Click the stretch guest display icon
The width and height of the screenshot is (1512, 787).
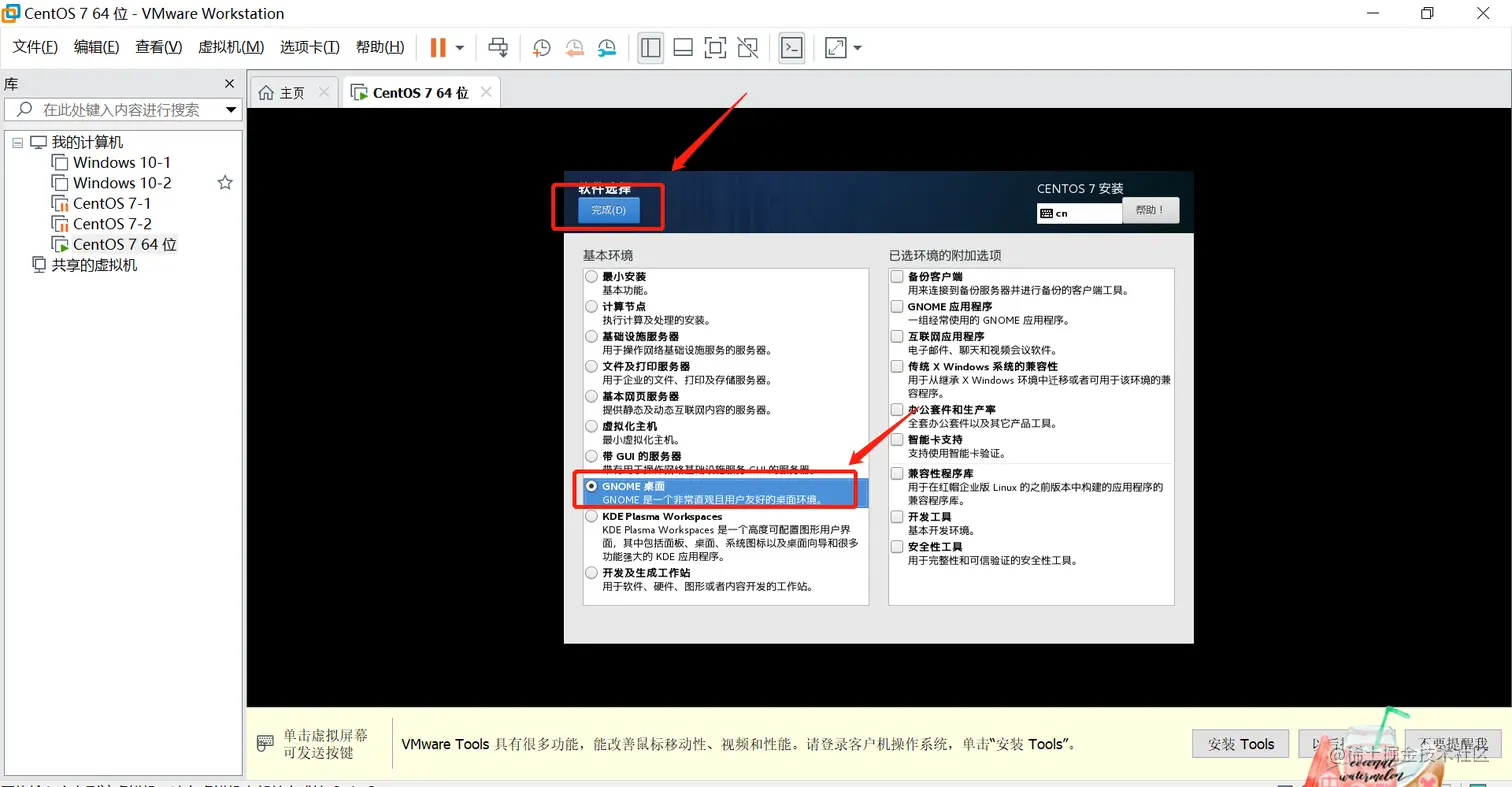[x=835, y=47]
